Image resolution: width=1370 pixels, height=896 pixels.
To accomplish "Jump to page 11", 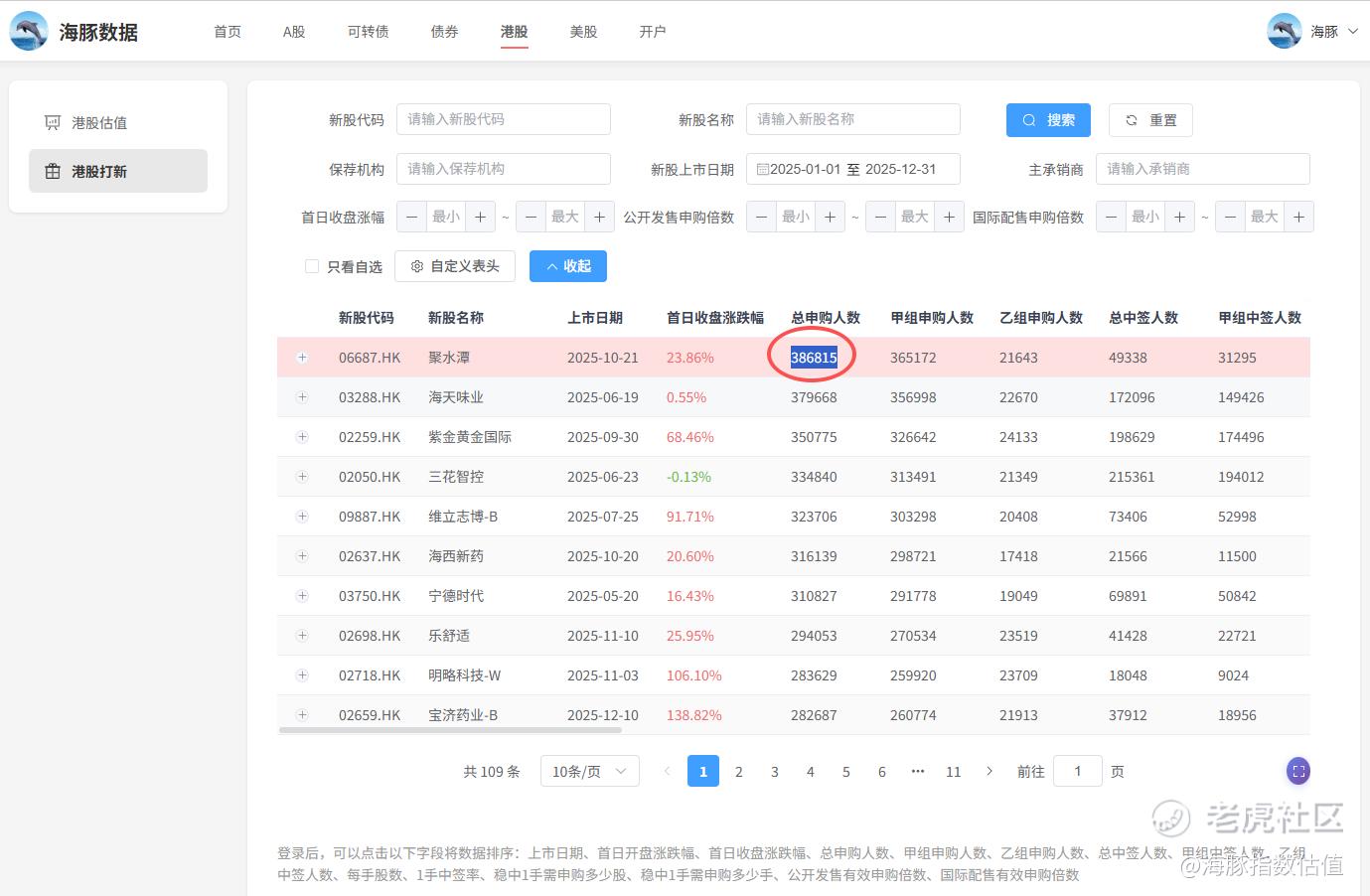I will [954, 772].
